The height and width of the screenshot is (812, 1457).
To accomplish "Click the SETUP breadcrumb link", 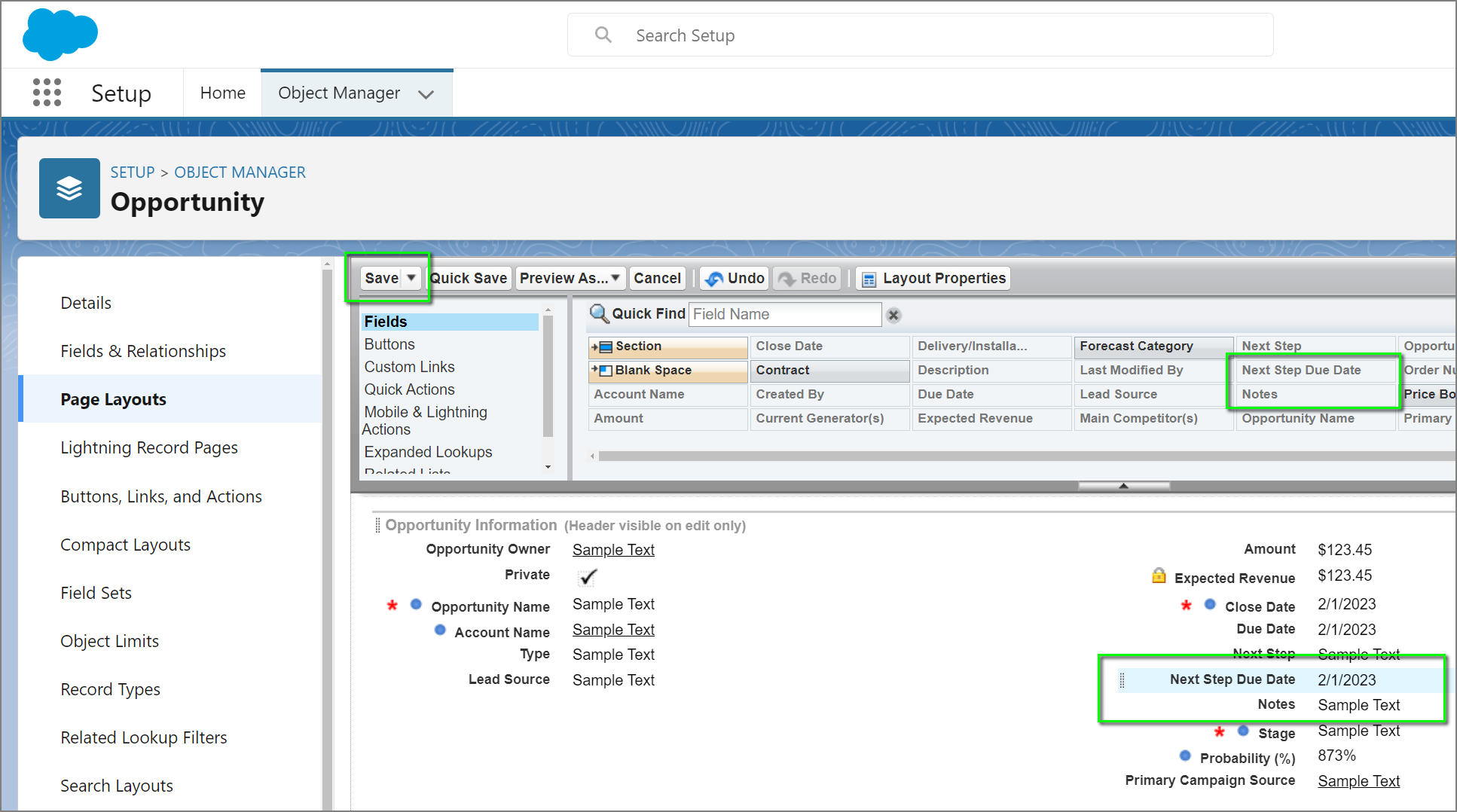I will click(133, 172).
